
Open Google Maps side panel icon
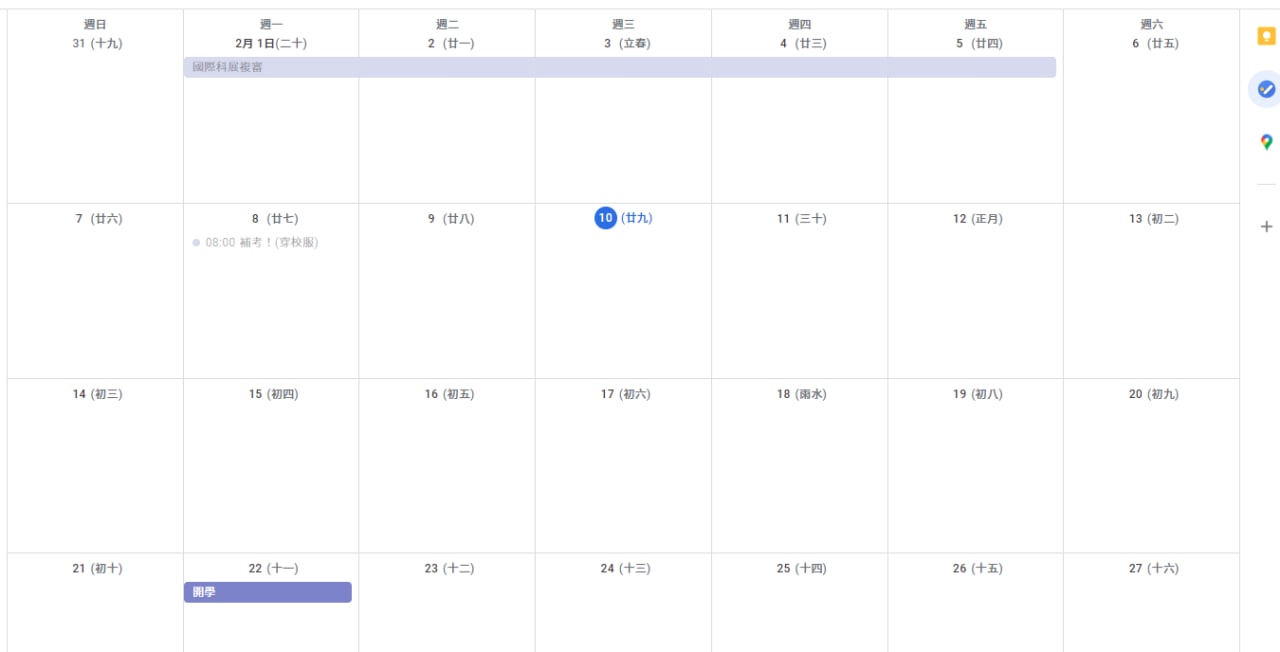pos(1266,142)
